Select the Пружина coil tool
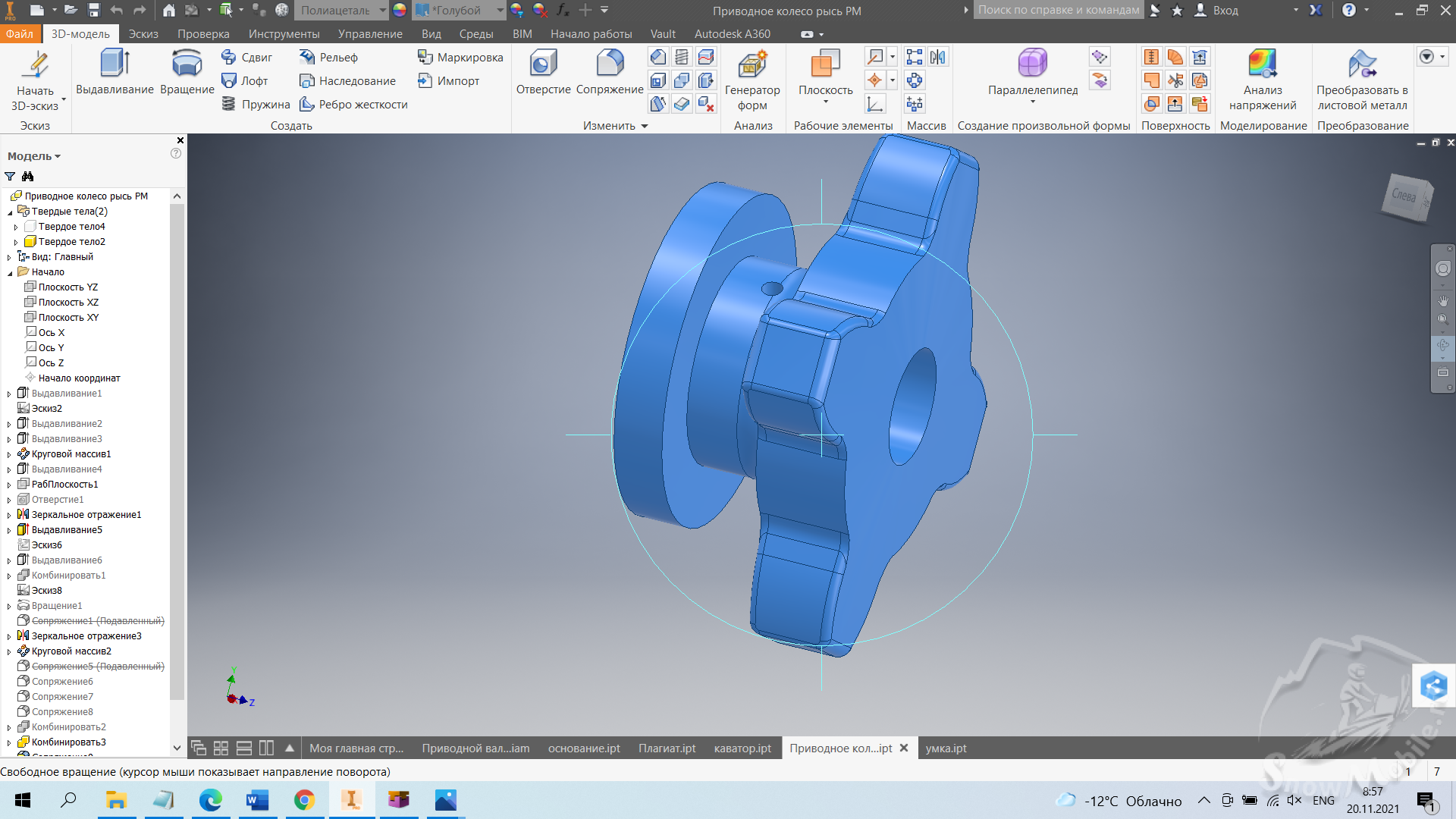The image size is (1456, 819). coord(255,104)
